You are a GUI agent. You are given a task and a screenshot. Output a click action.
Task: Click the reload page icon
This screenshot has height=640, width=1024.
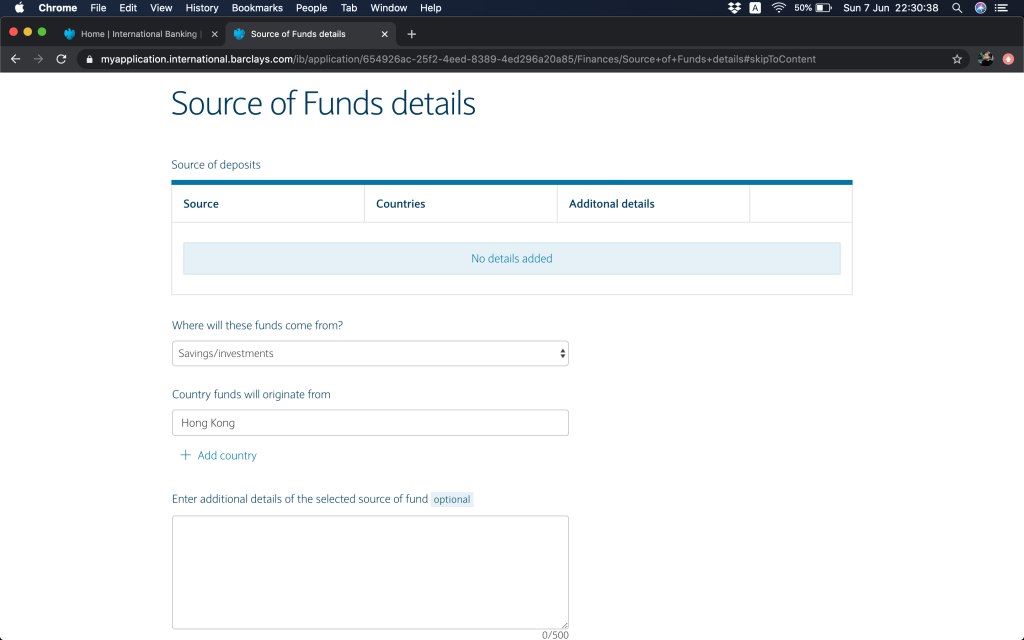click(x=61, y=59)
